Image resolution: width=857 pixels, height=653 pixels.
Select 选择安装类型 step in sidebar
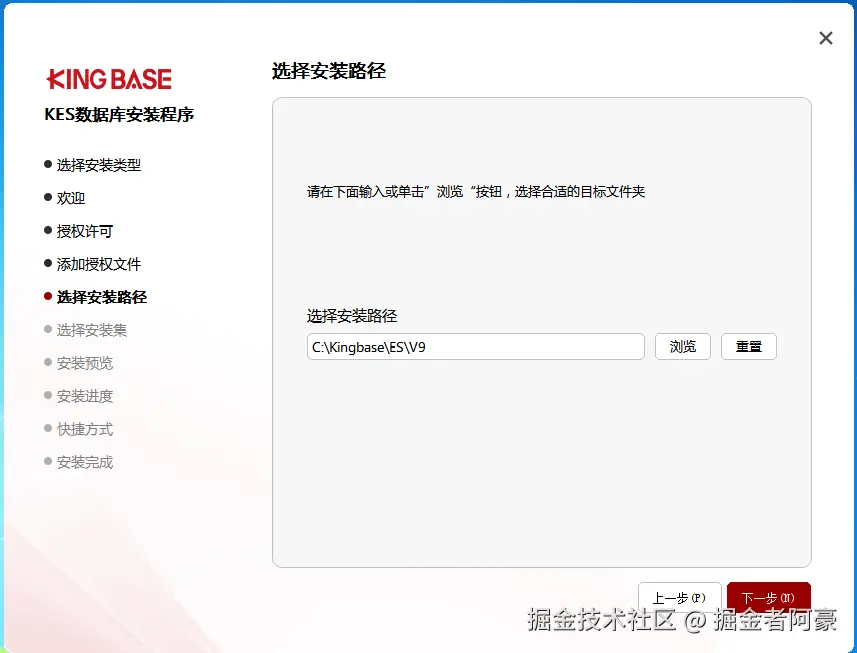92,165
